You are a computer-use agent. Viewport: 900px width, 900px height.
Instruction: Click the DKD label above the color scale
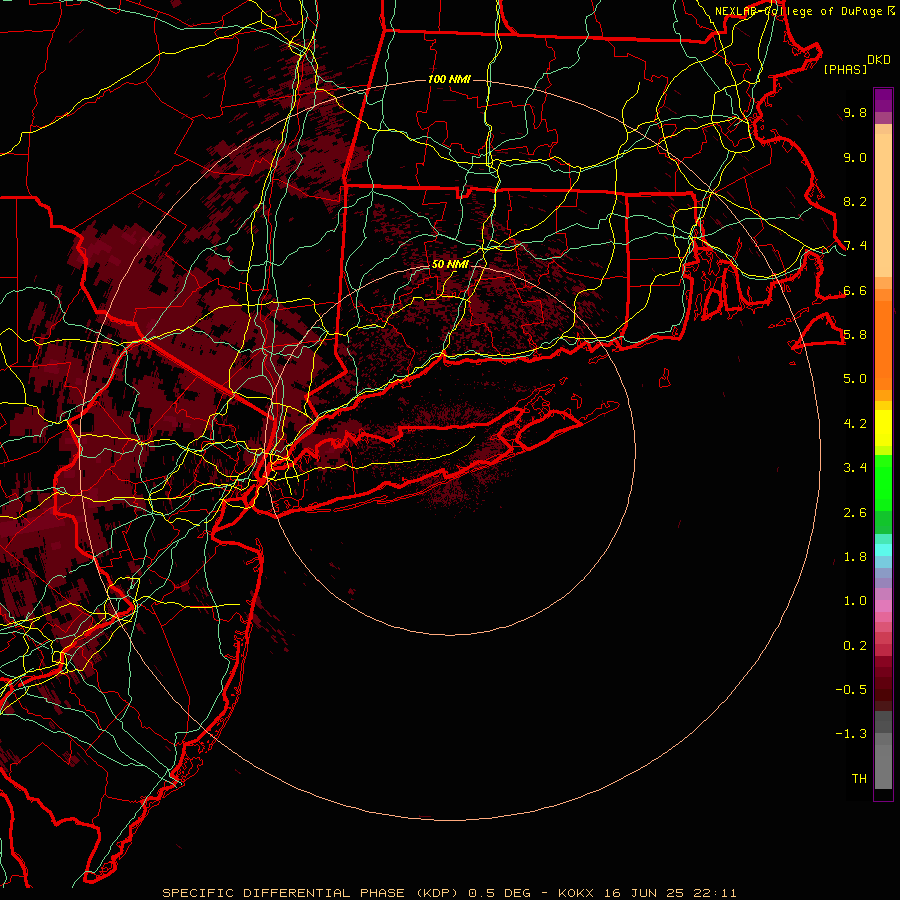tap(879, 60)
